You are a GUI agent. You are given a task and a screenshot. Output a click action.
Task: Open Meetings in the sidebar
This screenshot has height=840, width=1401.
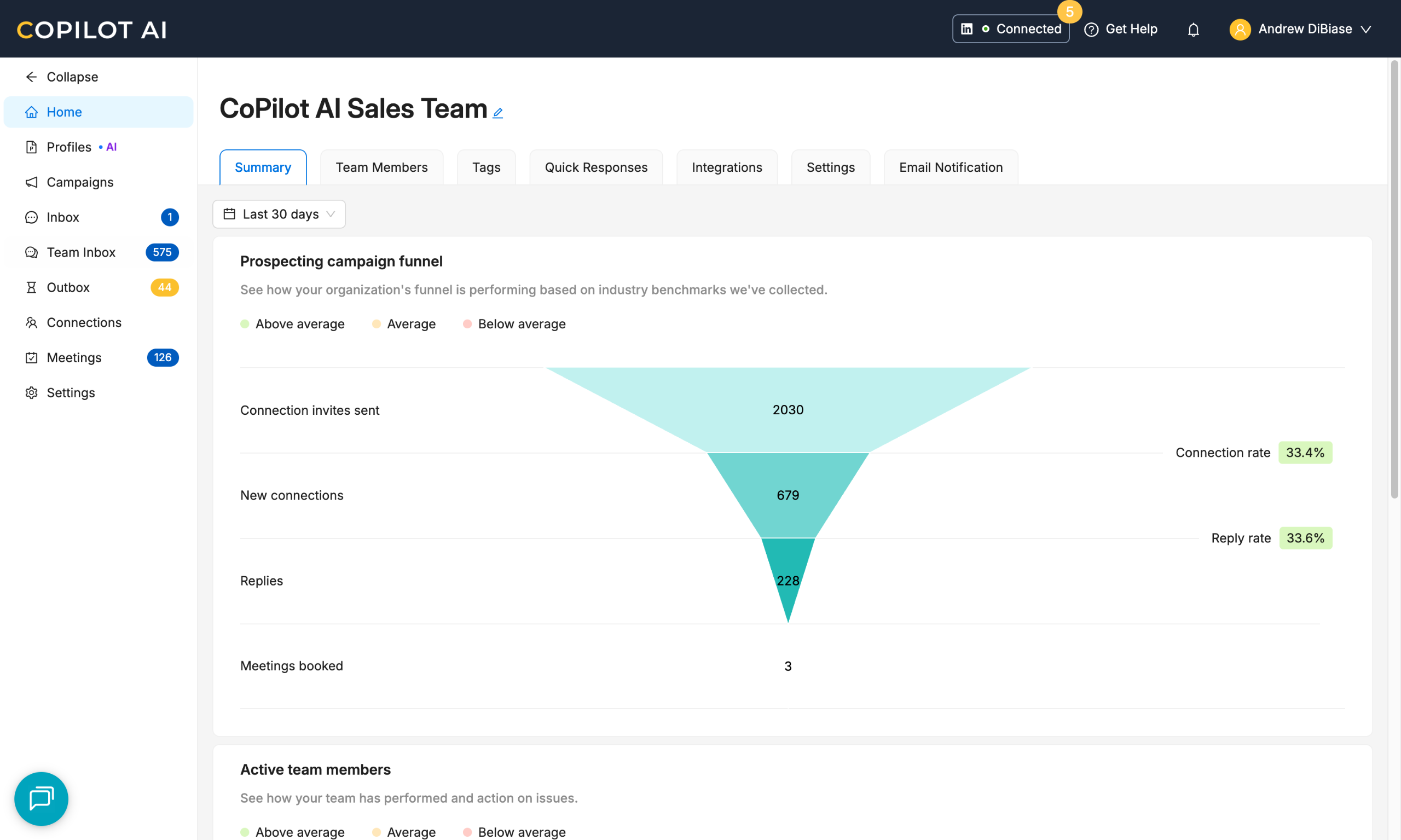pos(73,358)
